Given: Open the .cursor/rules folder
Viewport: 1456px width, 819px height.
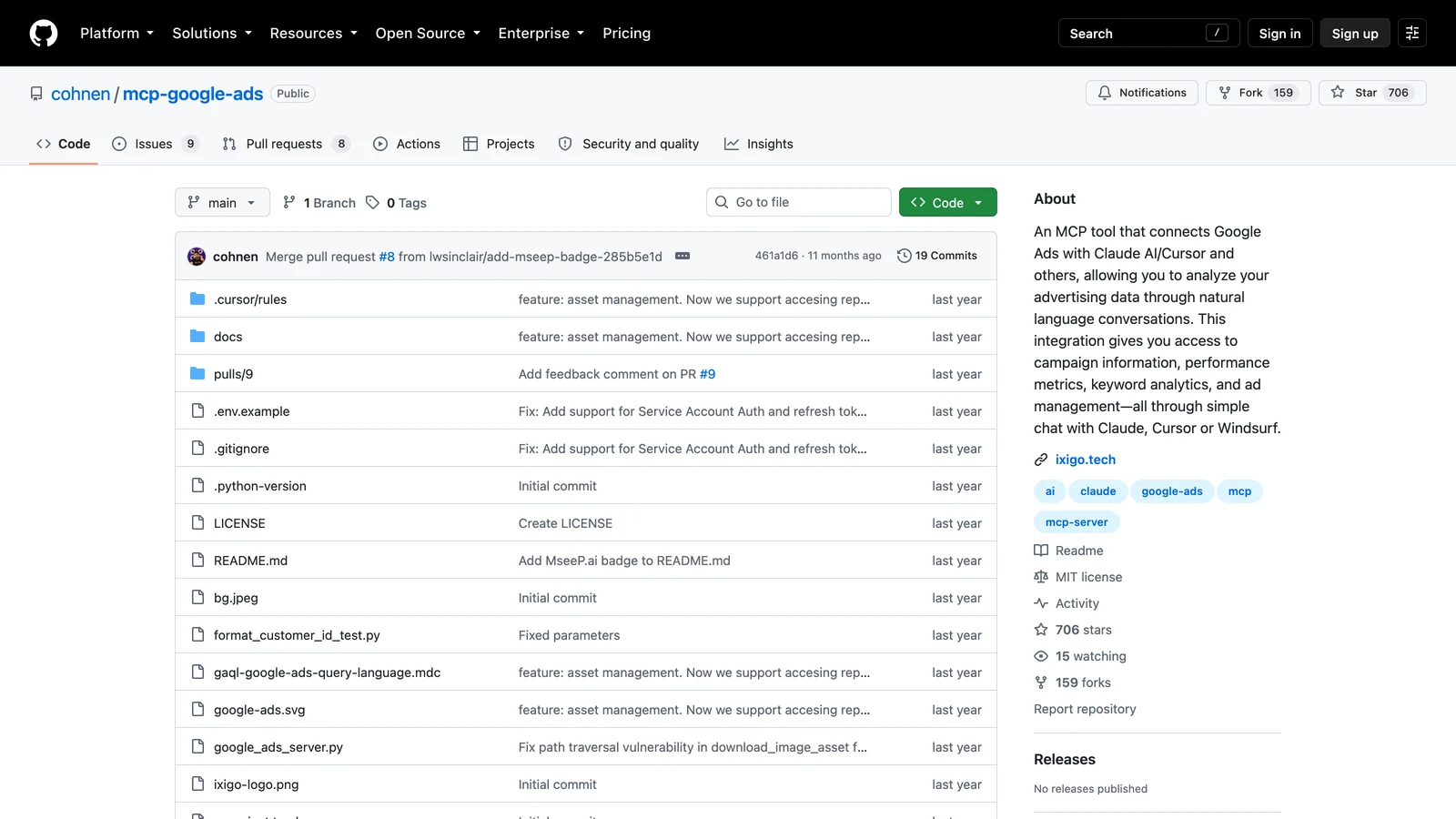Looking at the screenshot, I should point(250,299).
